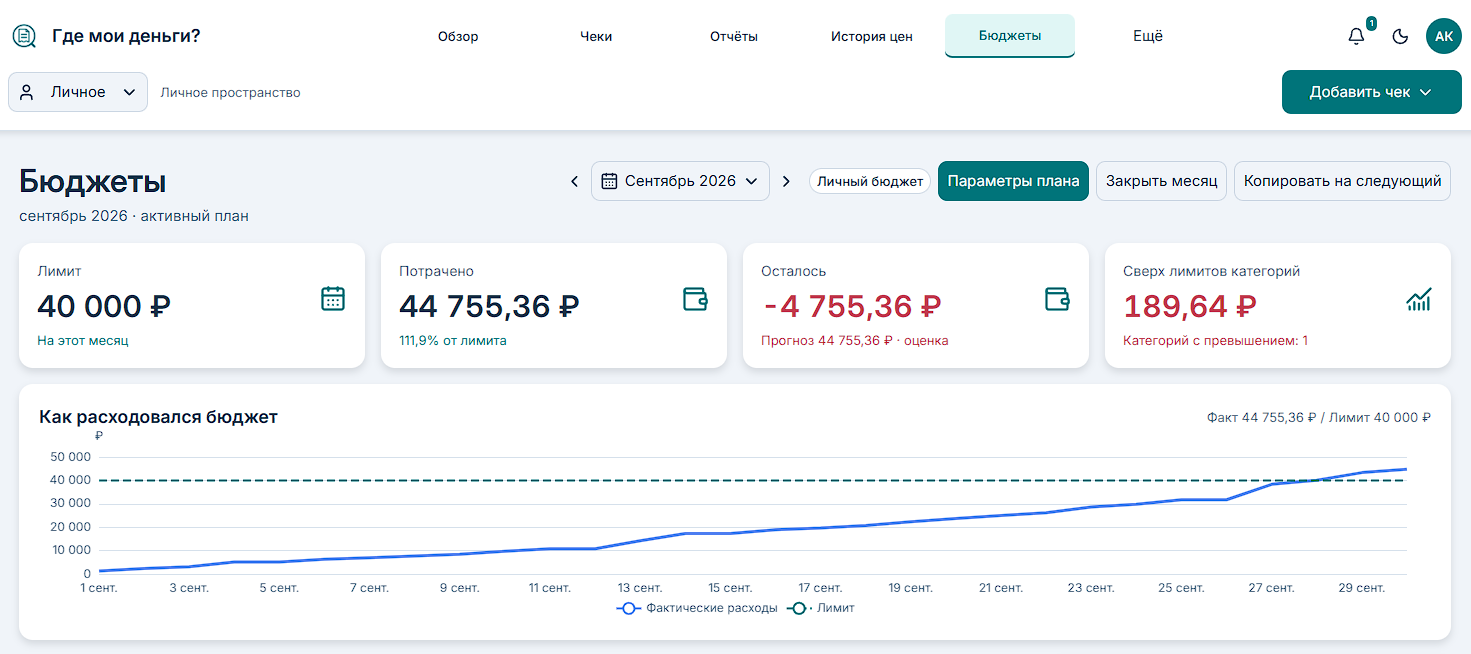Click the Где мои деньги? title

coord(126,36)
